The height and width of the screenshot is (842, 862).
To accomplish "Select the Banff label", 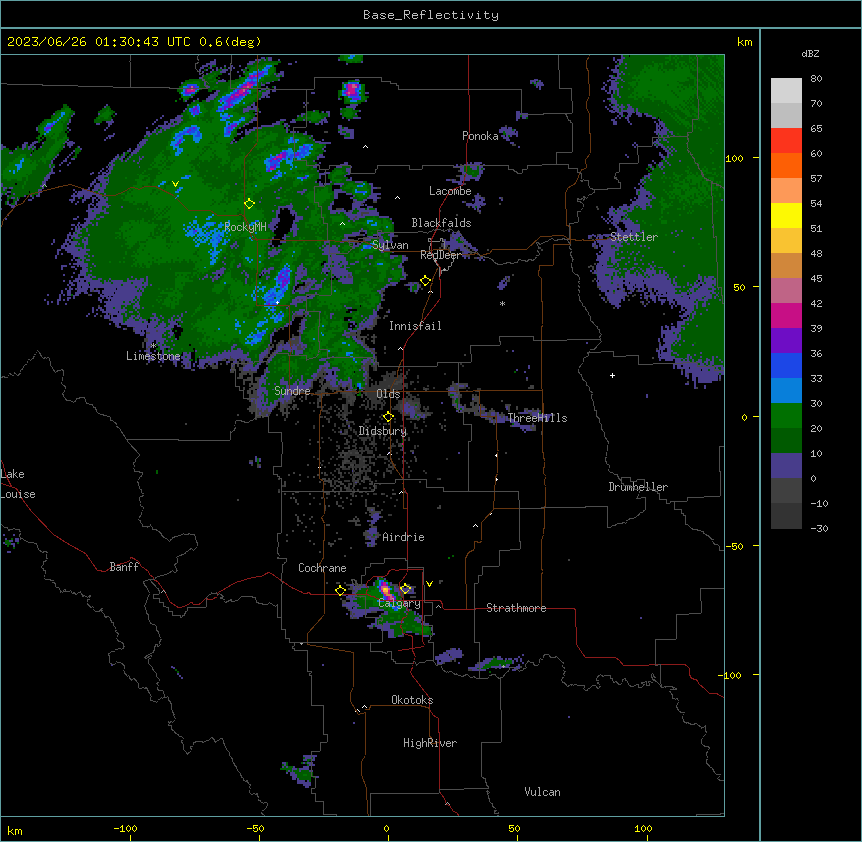I will coord(124,567).
